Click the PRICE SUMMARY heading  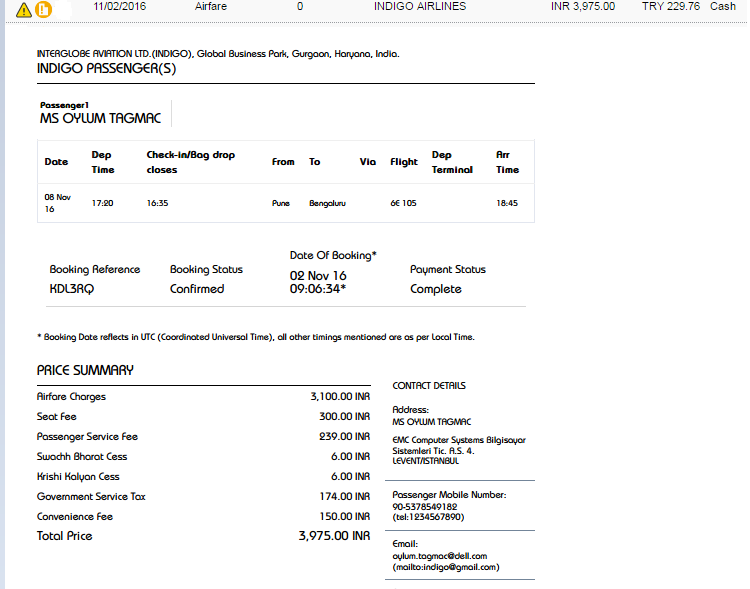[x=85, y=370]
